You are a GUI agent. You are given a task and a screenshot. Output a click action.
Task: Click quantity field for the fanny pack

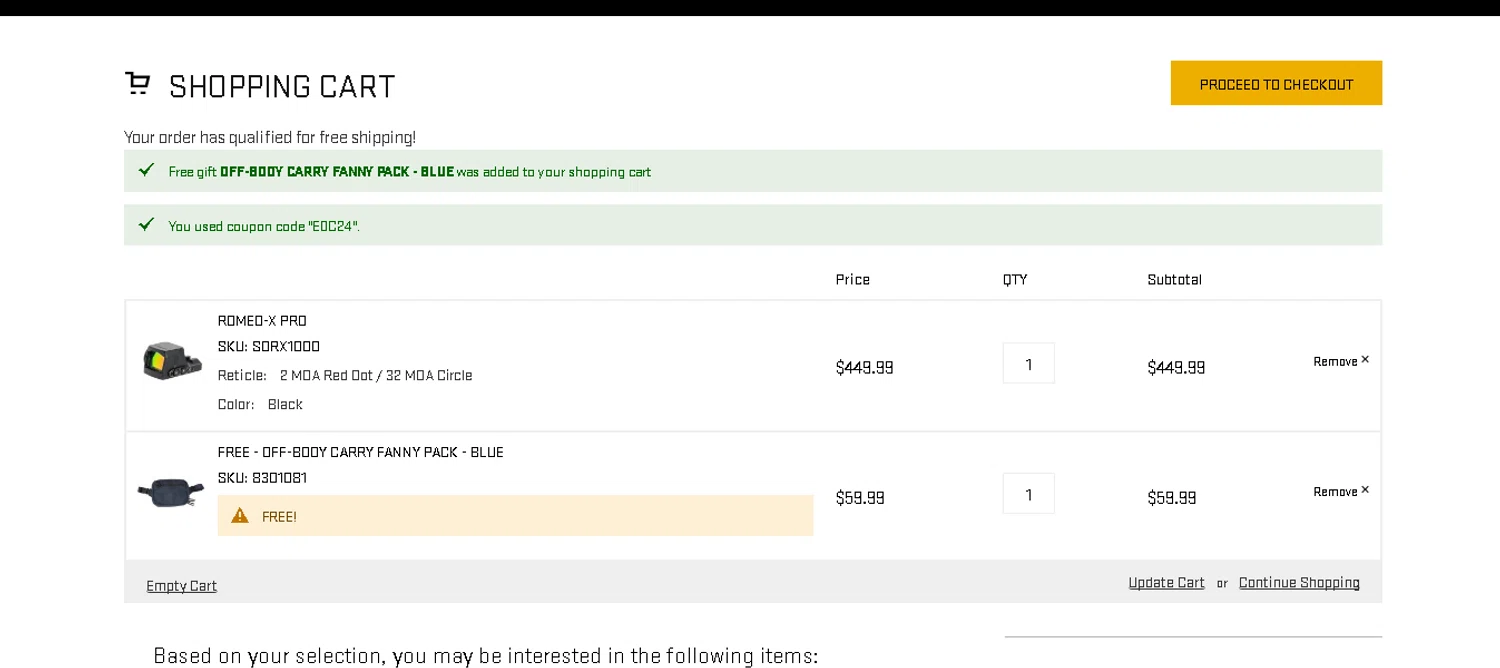(1028, 494)
